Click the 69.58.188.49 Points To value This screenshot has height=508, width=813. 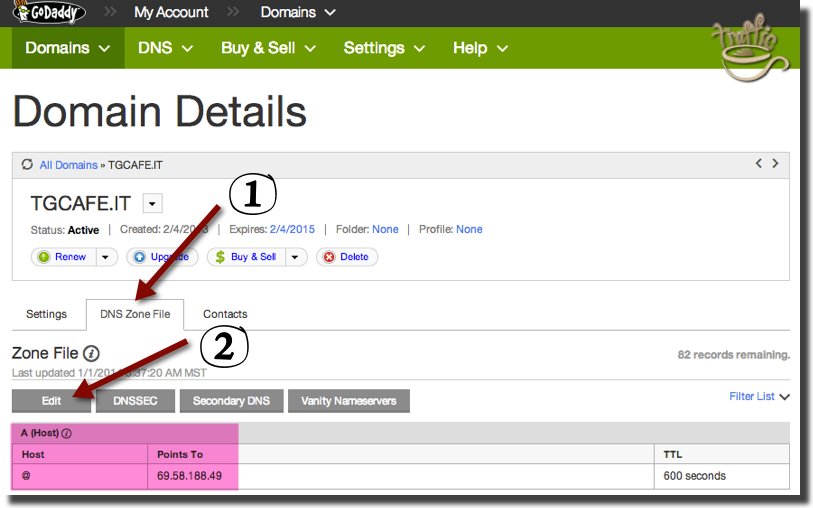click(190, 476)
